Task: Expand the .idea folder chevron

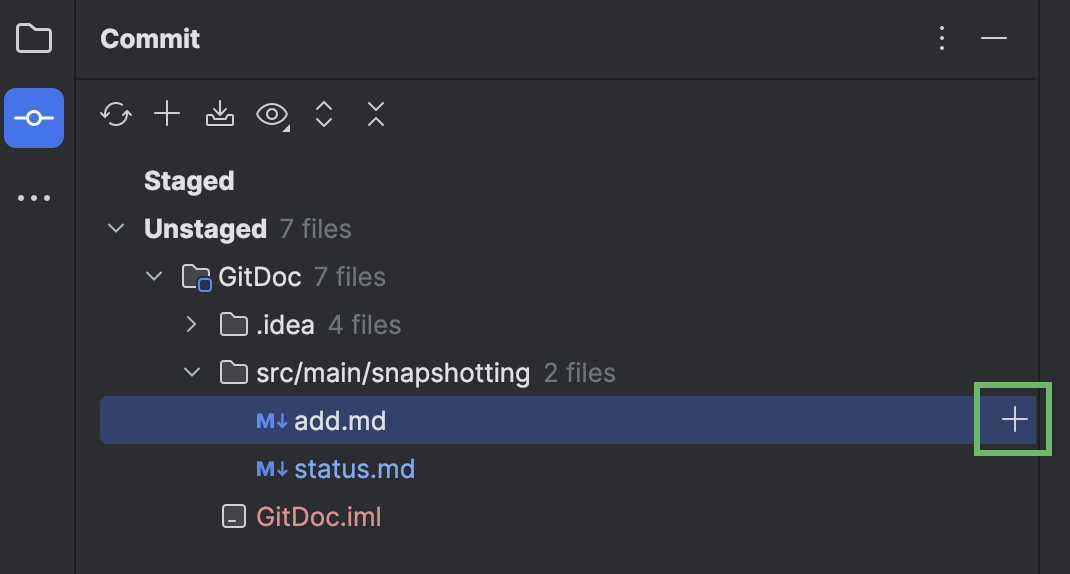Action: click(x=192, y=325)
